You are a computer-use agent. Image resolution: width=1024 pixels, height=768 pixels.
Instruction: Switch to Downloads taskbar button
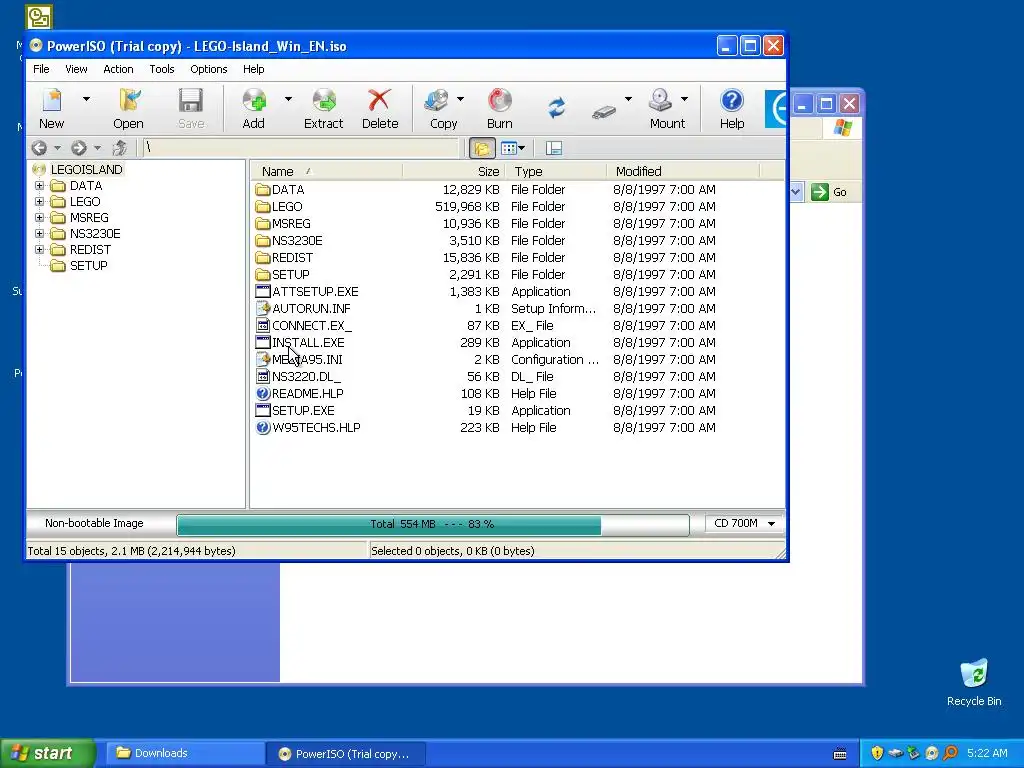(x=185, y=754)
